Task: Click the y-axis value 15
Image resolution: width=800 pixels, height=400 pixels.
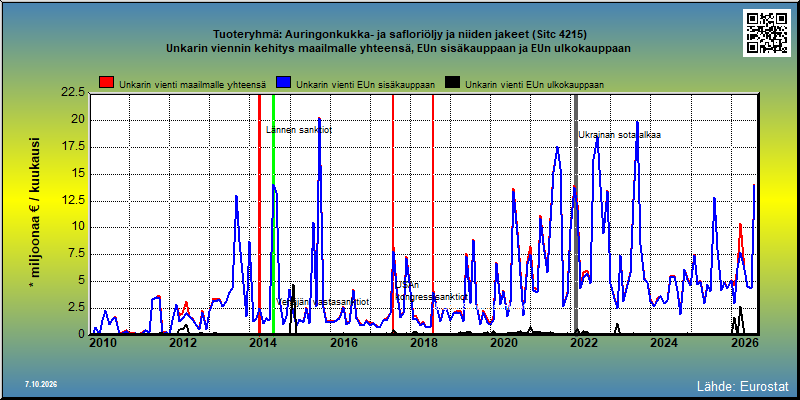Action: click(78, 173)
